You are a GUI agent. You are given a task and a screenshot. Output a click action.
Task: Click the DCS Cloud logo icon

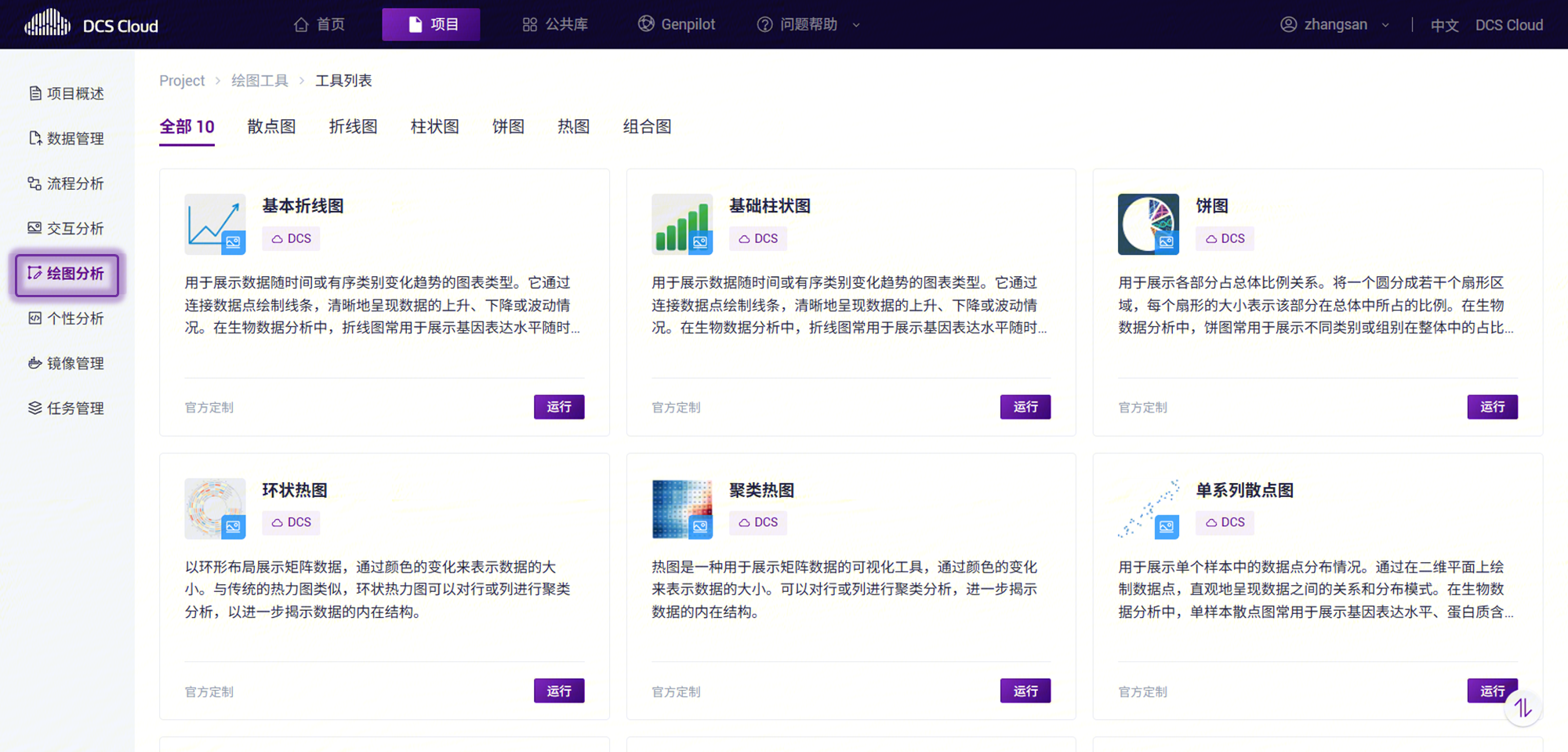tap(47, 24)
